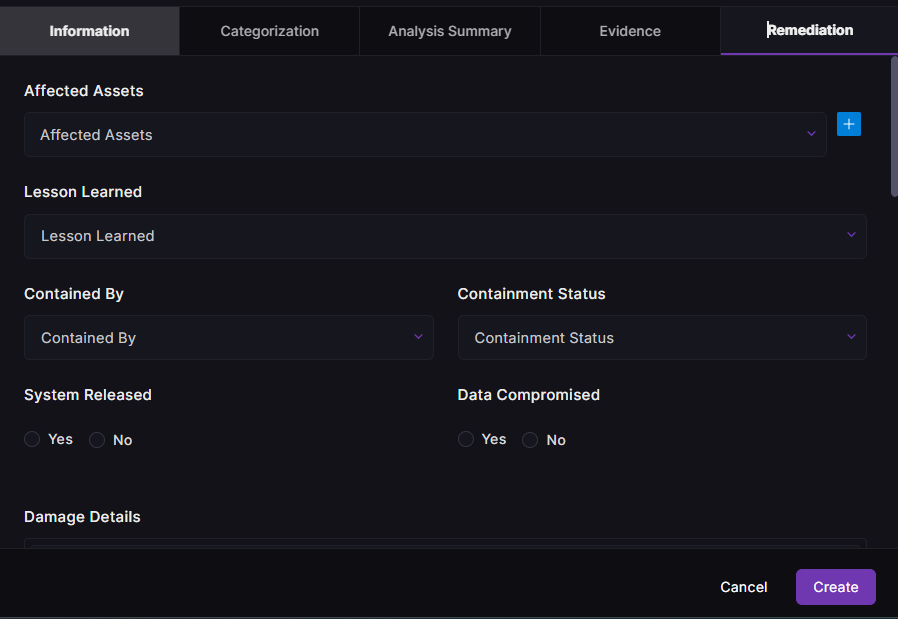The width and height of the screenshot is (898, 619).
Task: Click the Lesson Learned chevron arrow
Action: pyautogui.click(x=851, y=235)
